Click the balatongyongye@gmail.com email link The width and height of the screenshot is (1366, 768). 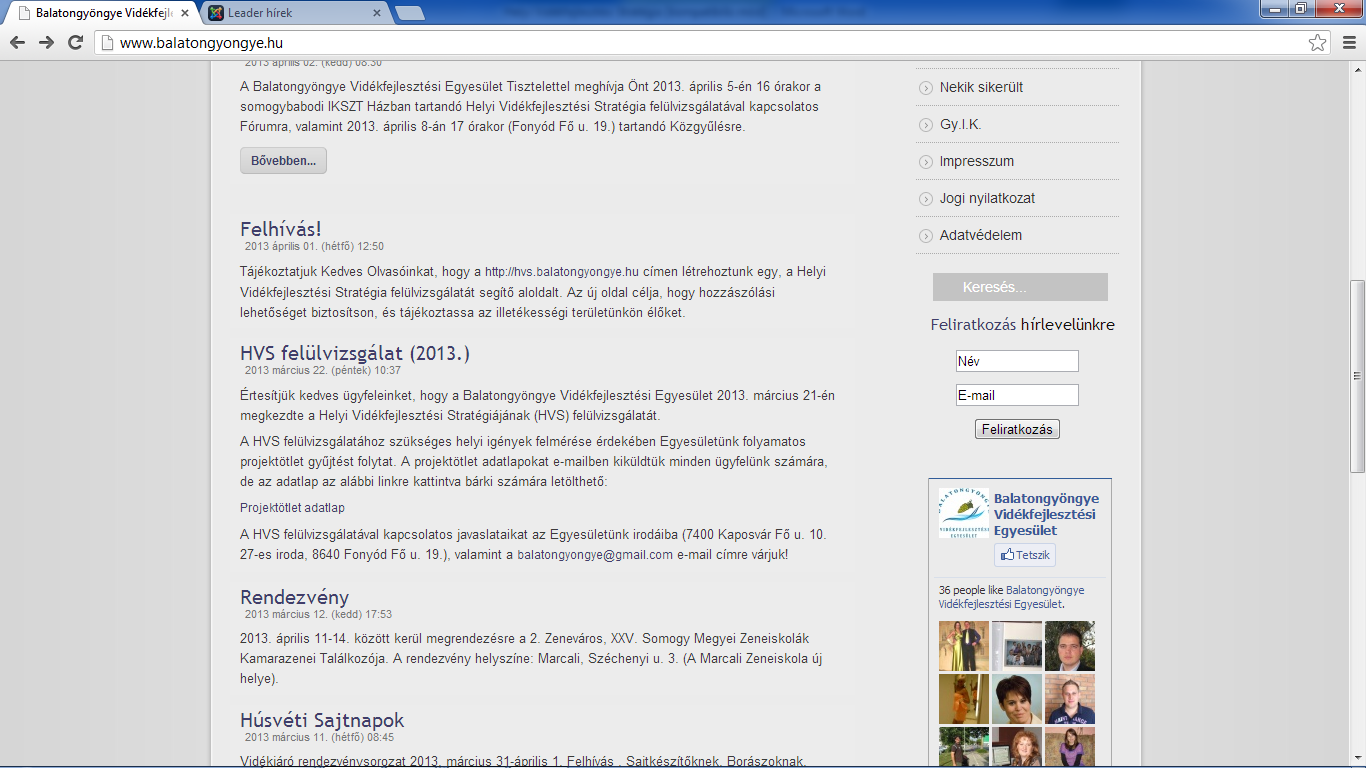[x=595, y=555]
